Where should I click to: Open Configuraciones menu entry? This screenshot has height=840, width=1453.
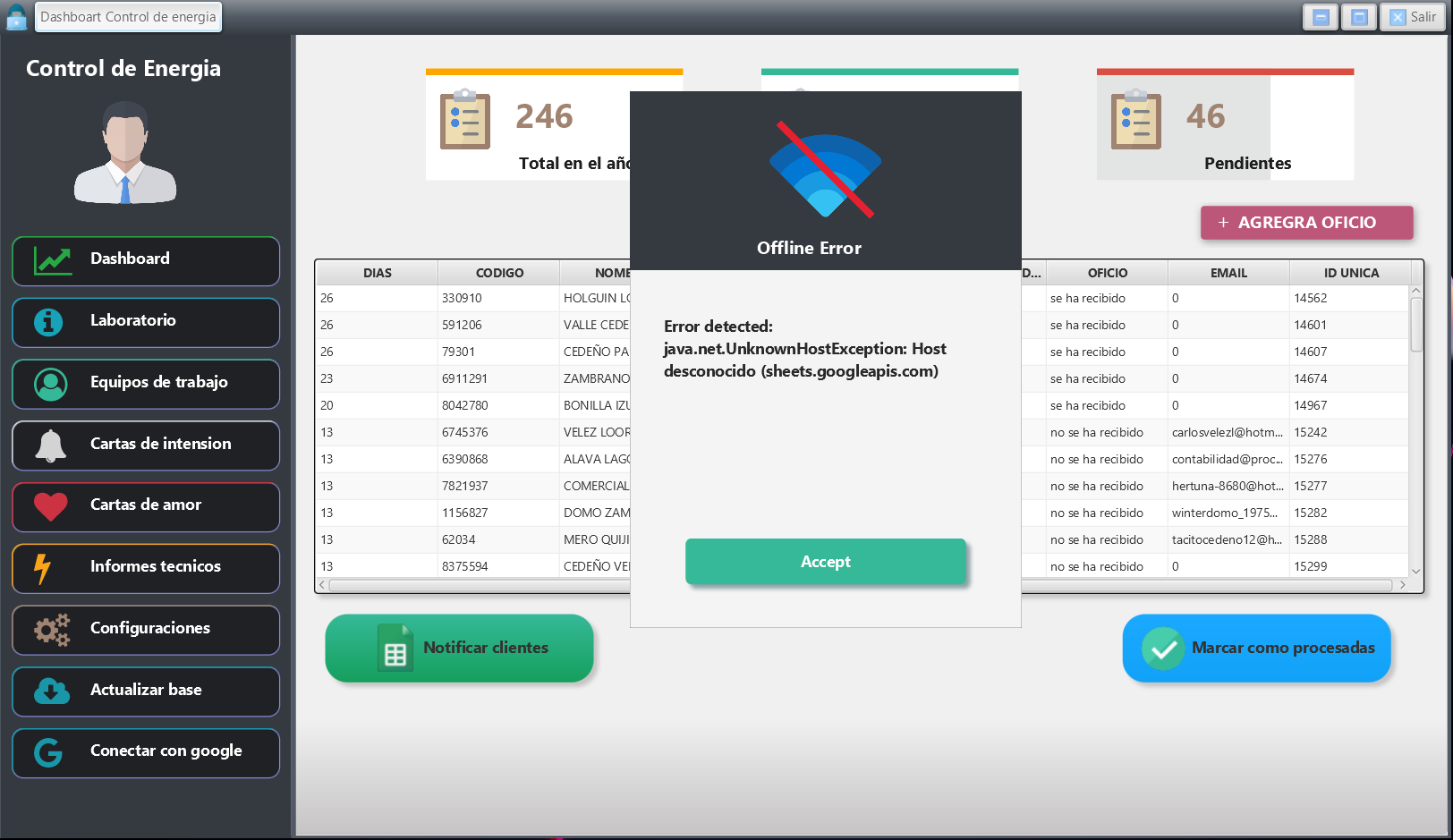(x=146, y=631)
